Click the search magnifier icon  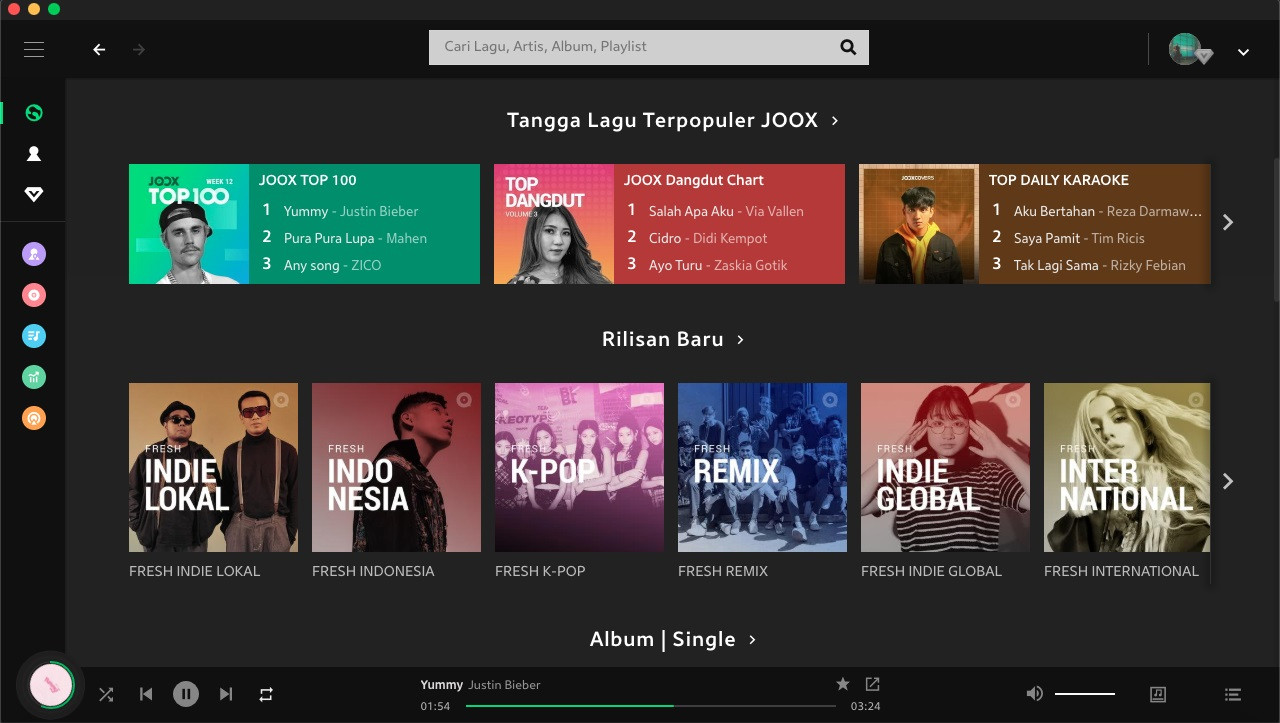point(848,47)
